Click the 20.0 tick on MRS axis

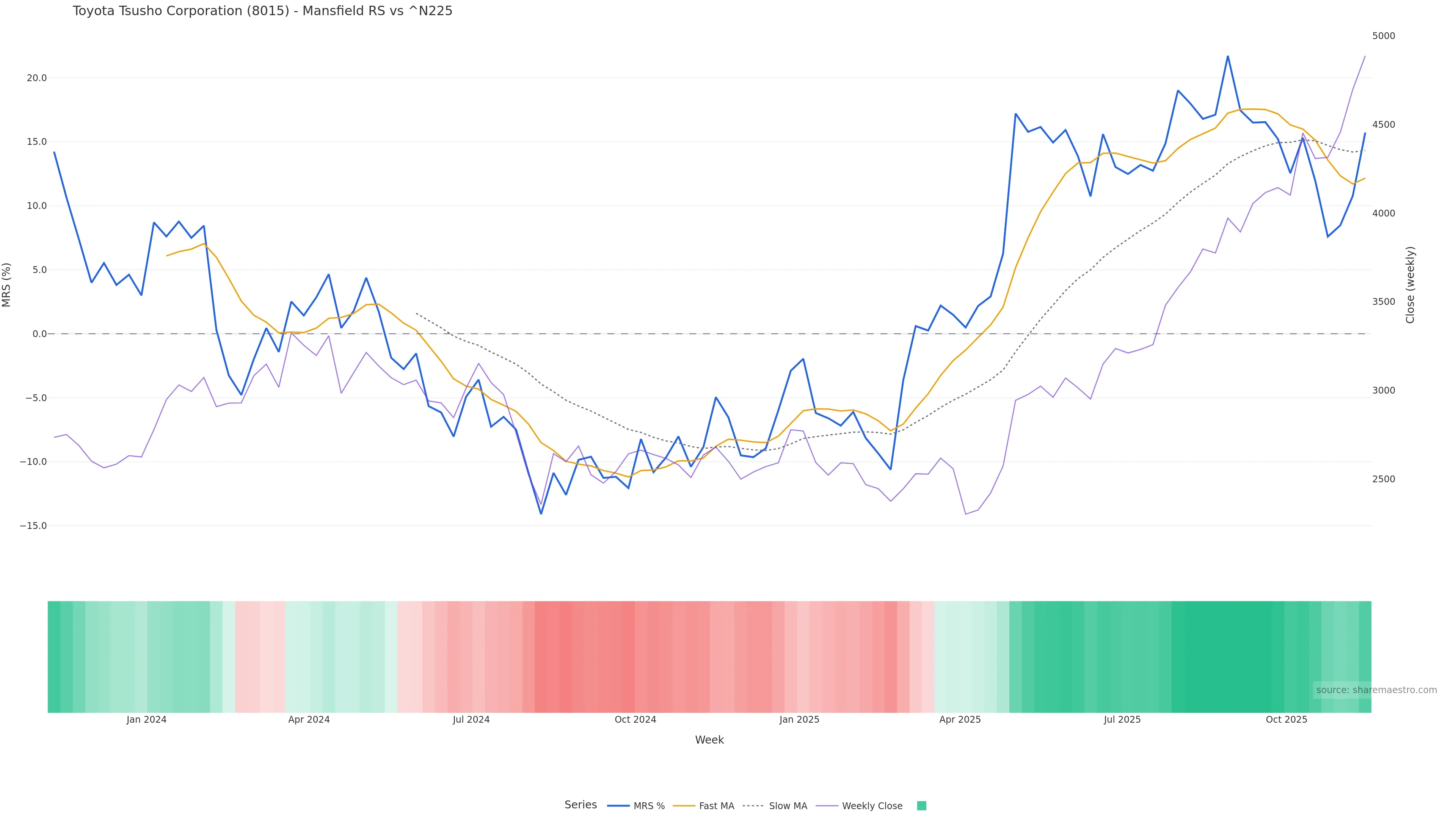click(x=37, y=78)
